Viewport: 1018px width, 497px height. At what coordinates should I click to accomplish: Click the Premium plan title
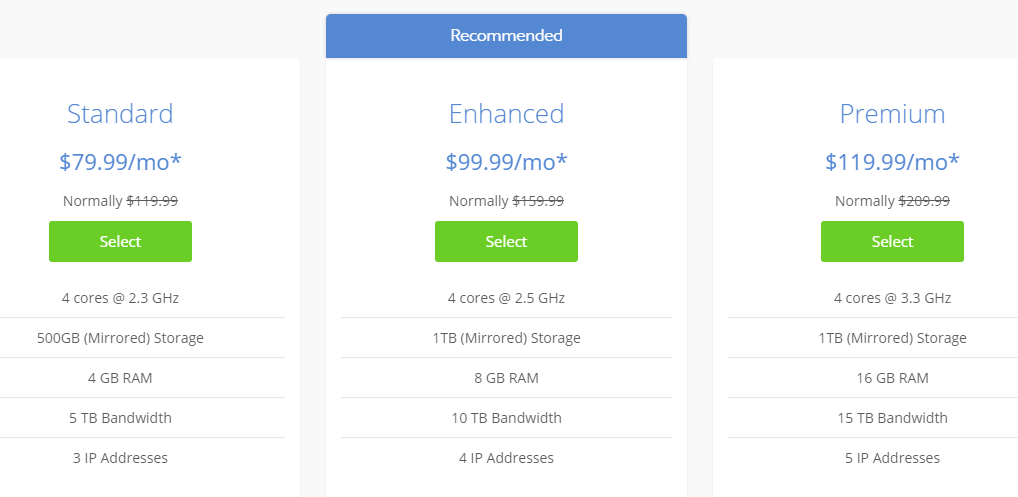click(892, 114)
